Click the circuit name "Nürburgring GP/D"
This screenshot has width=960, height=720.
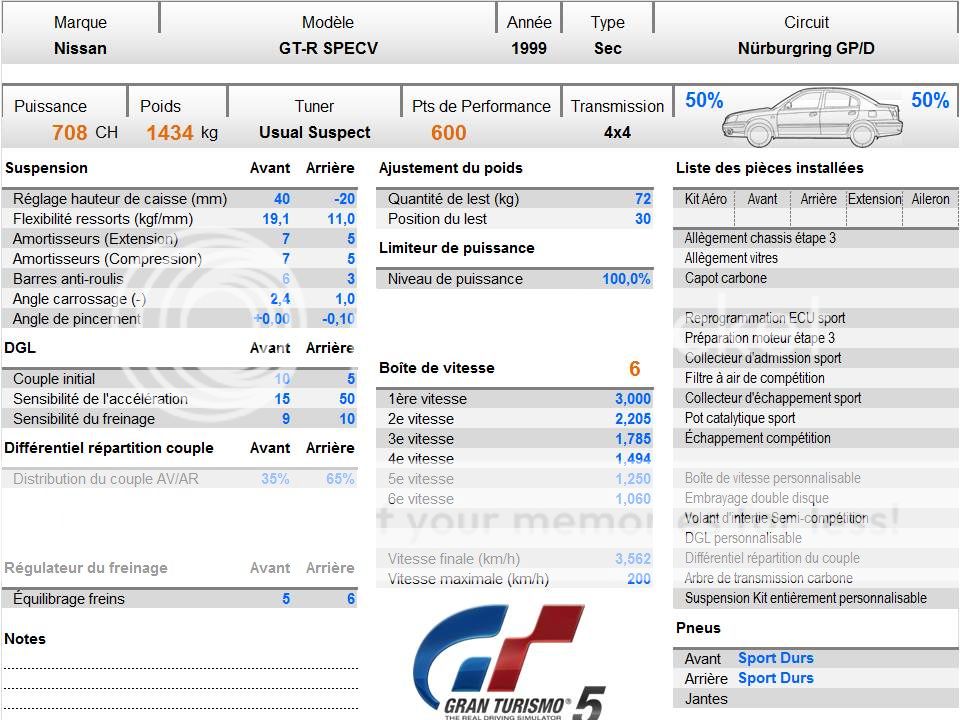(x=806, y=48)
